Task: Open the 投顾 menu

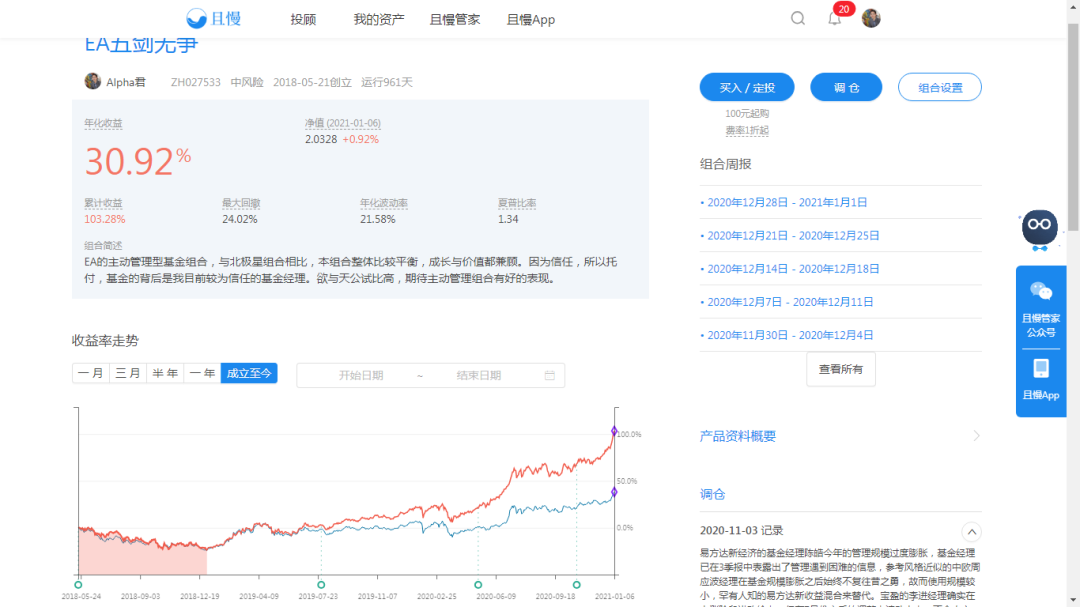Action: pos(303,19)
